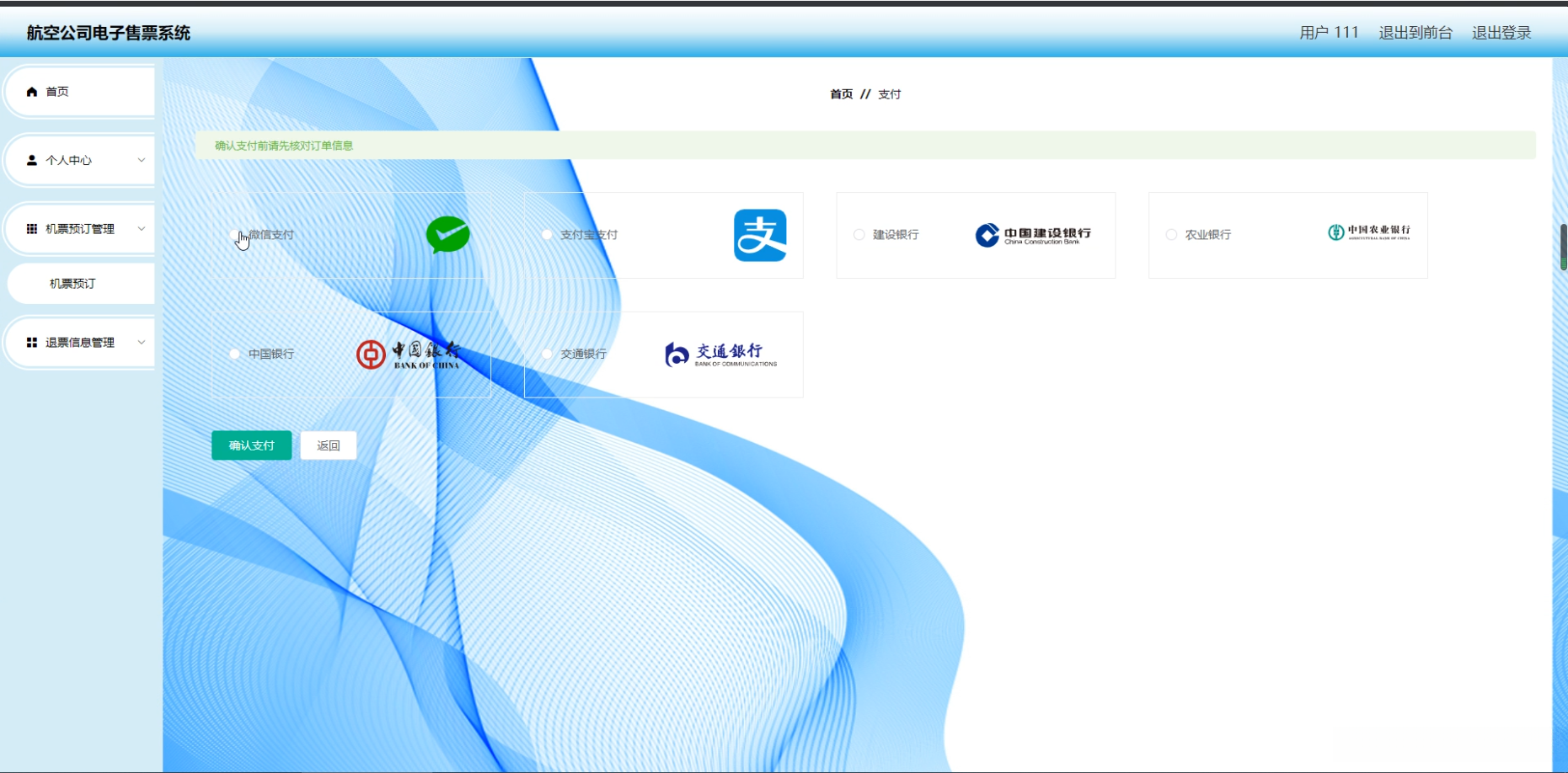
Task: Click the 微信支付 label text
Action: (271, 235)
